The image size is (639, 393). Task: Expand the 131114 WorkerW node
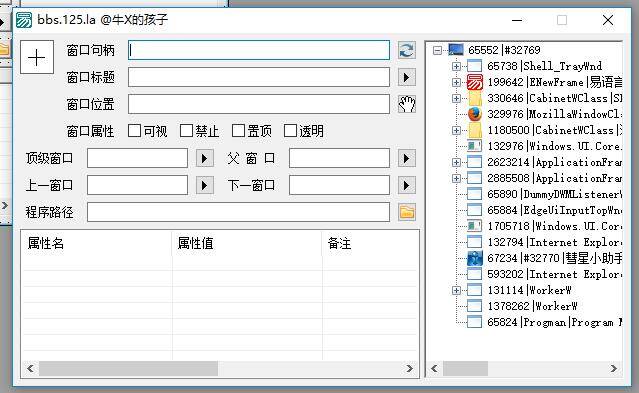(x=456, y=290)
